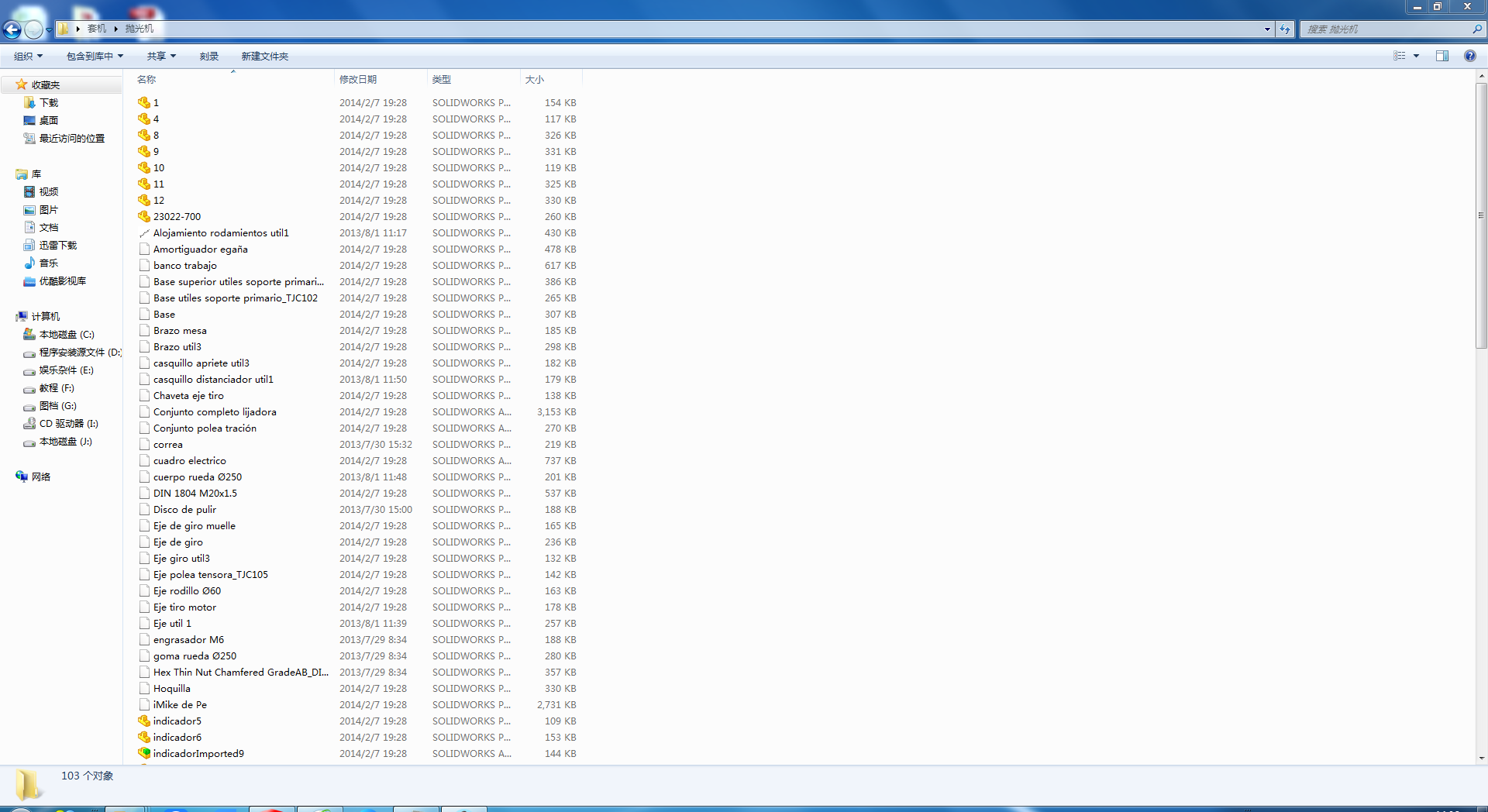Select file engrasador M6
This screenshot has width=1488, height=812.
click(188, 639)
